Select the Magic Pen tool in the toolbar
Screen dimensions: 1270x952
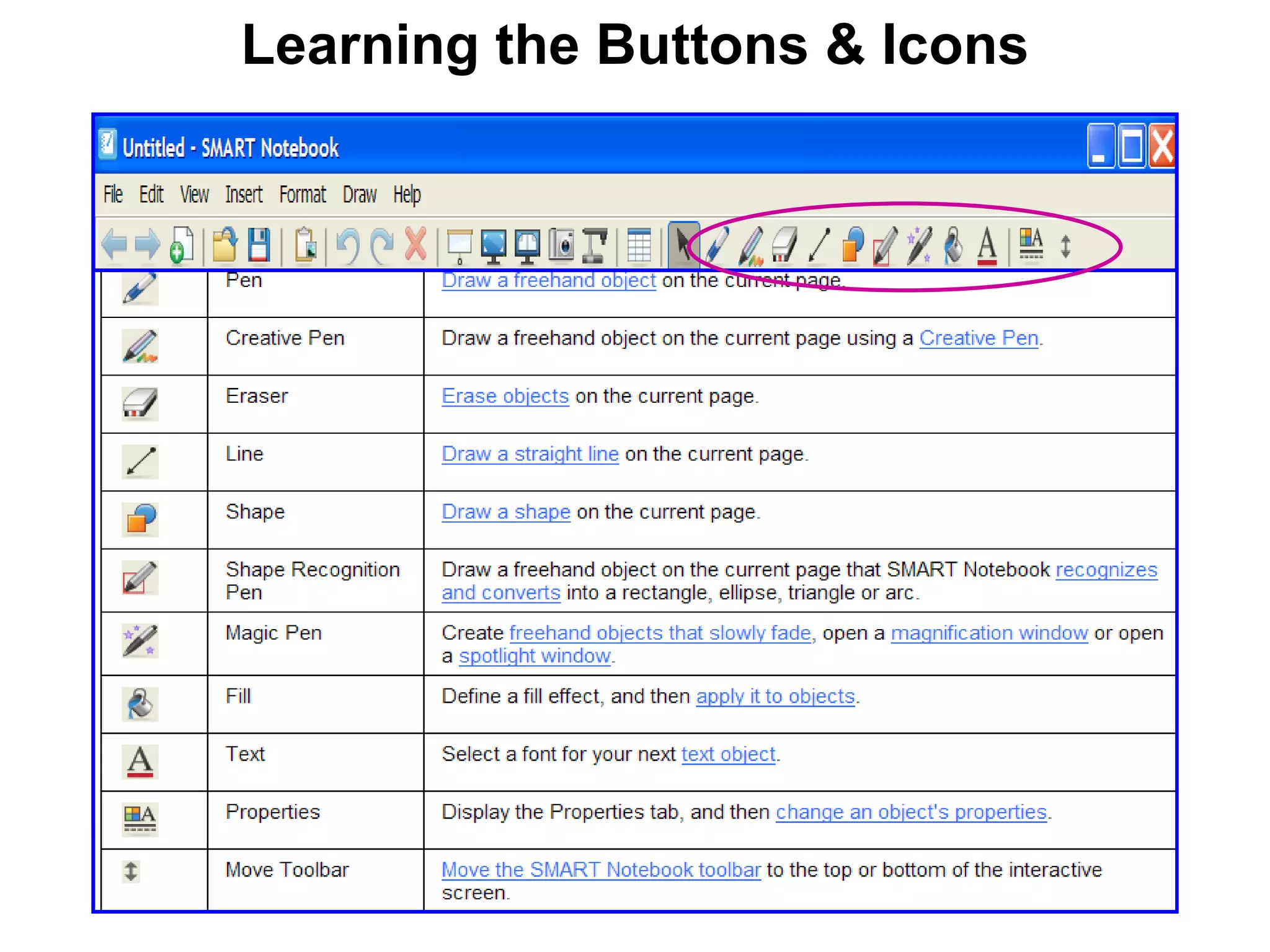pos(919,245)
